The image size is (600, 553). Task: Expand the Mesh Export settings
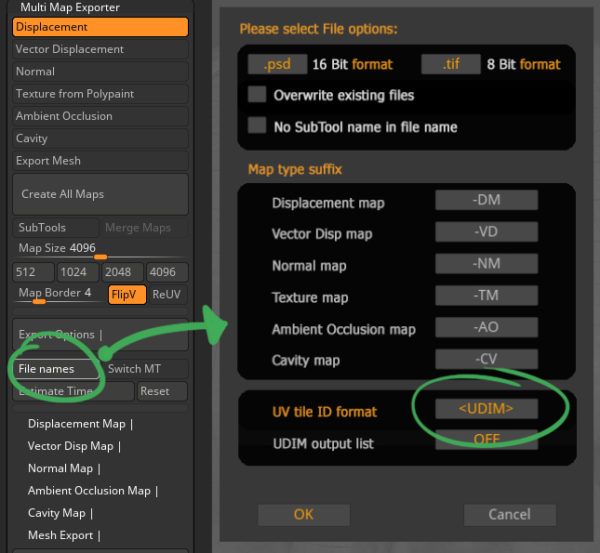click(x=64, y=535)
